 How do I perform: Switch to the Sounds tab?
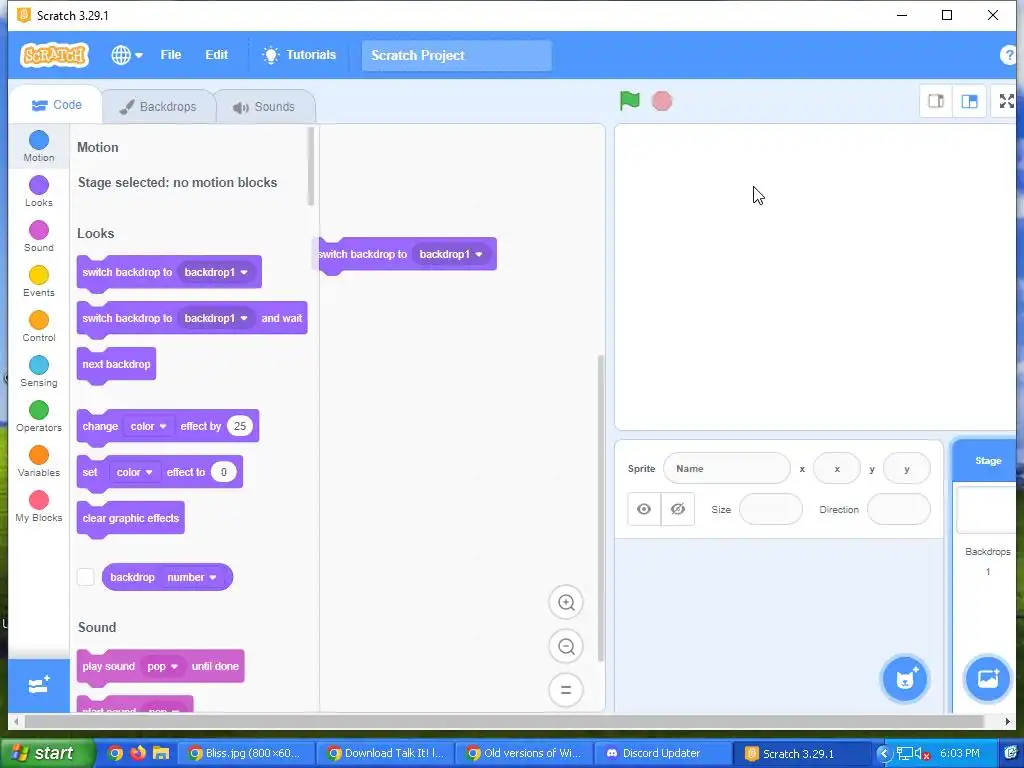coord(264,106)
